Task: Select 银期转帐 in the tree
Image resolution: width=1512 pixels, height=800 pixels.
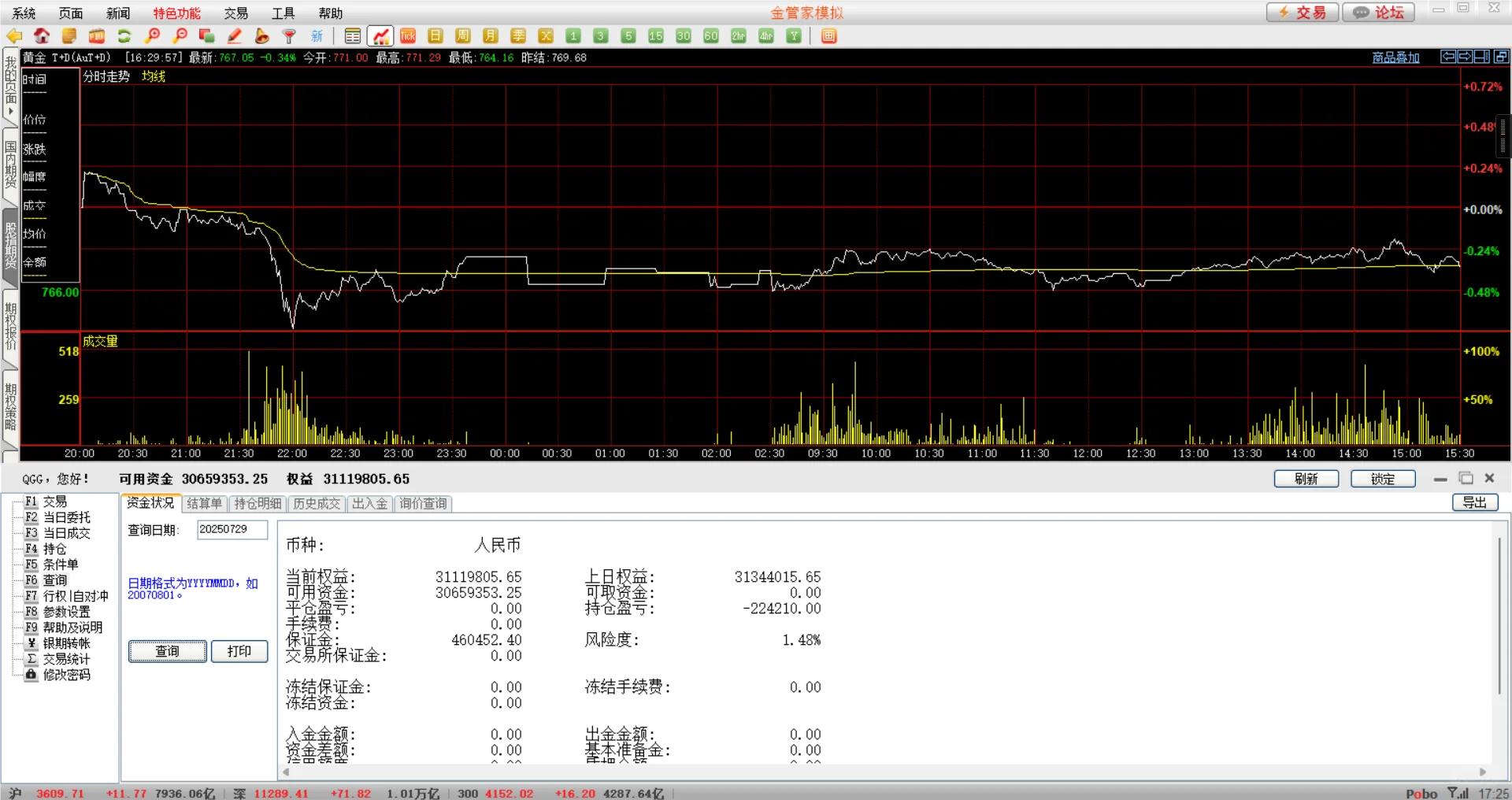Action: (x=57, y=643)
